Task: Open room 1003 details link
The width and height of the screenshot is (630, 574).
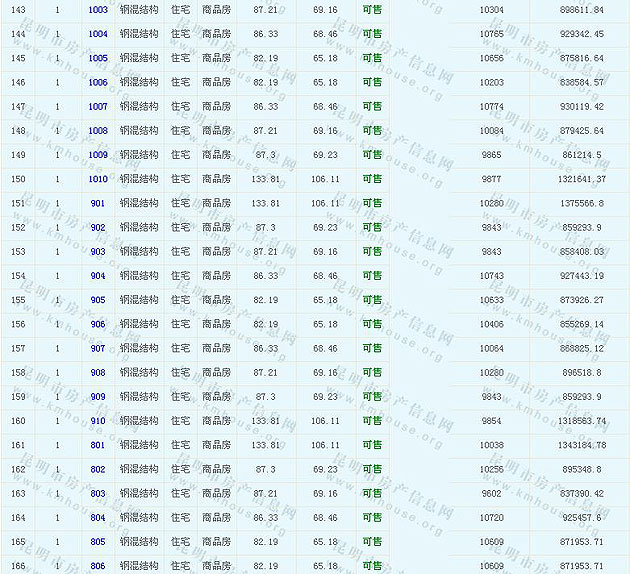Action: click(97, 10)
